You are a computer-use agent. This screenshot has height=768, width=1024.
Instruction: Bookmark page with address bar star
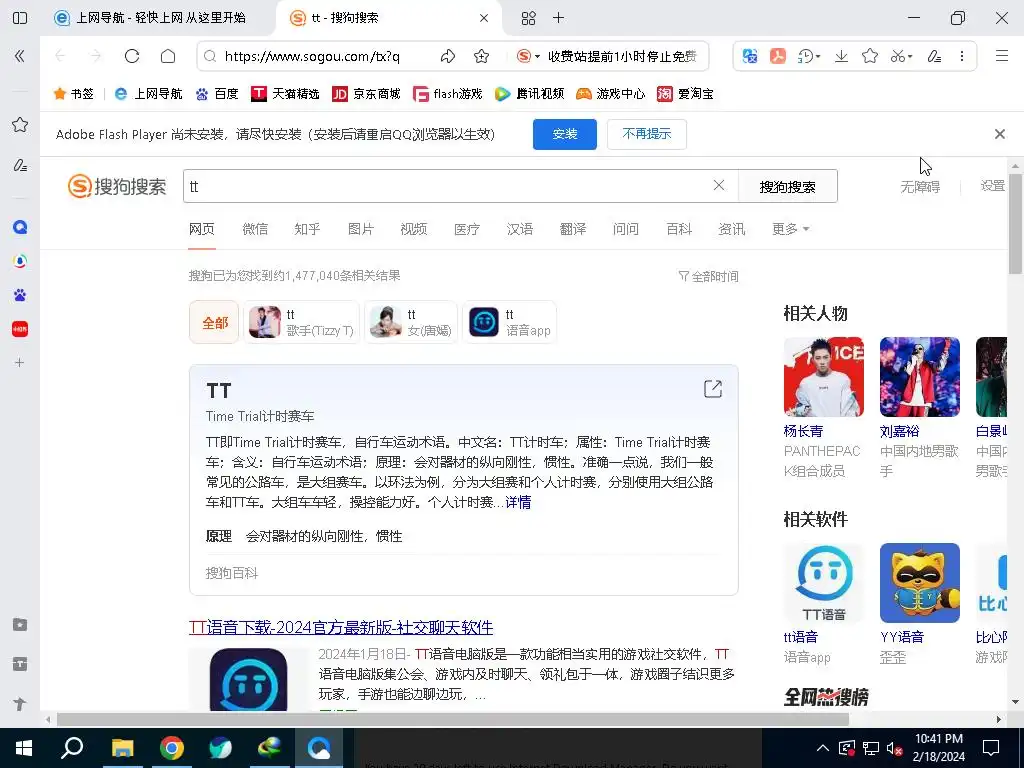click(481, 56)
